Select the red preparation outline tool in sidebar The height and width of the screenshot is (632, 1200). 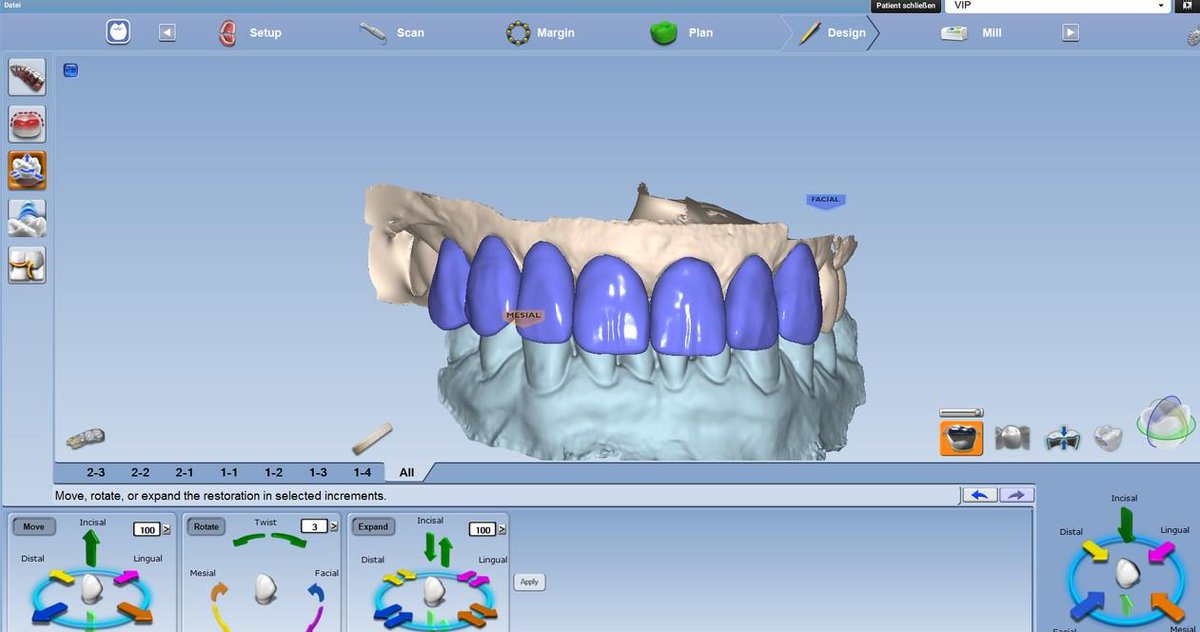click(27, 124)
